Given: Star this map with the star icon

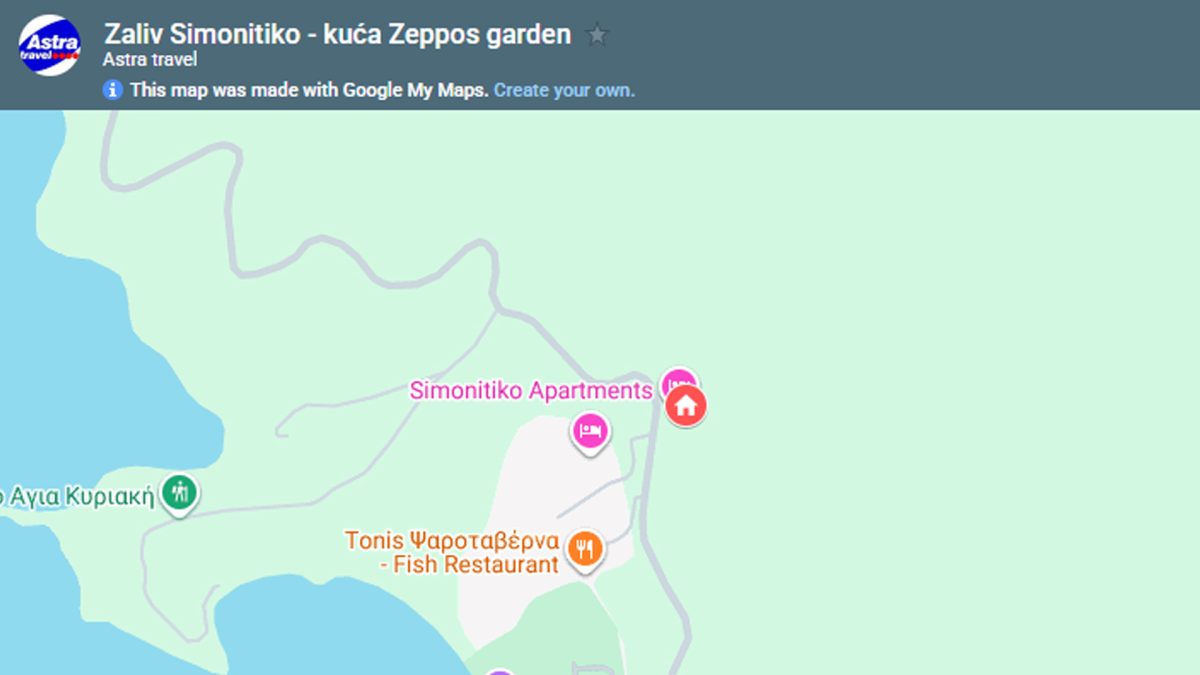Looking at the screenshot, I should pyautogui.click(x=597, y=36).
